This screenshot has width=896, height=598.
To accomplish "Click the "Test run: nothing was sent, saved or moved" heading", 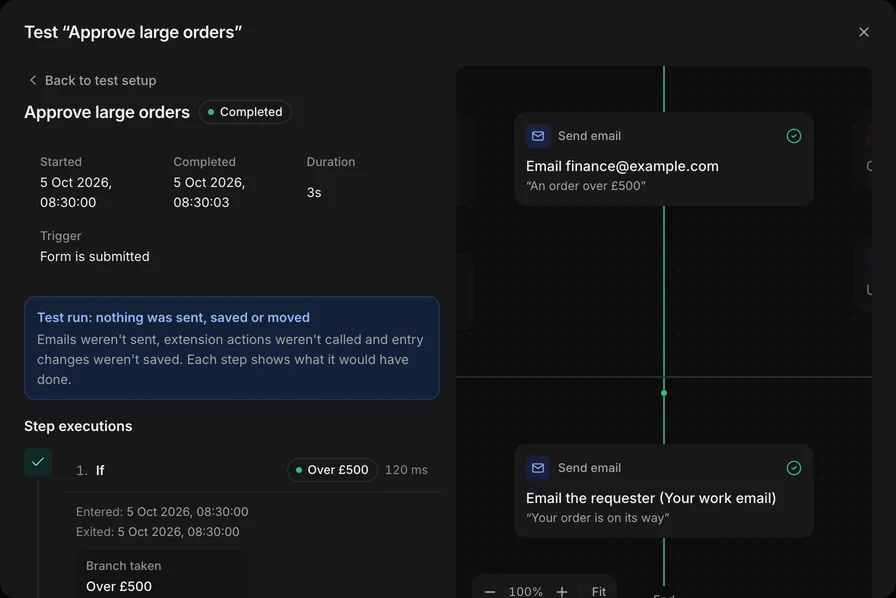I will point(174,318).
